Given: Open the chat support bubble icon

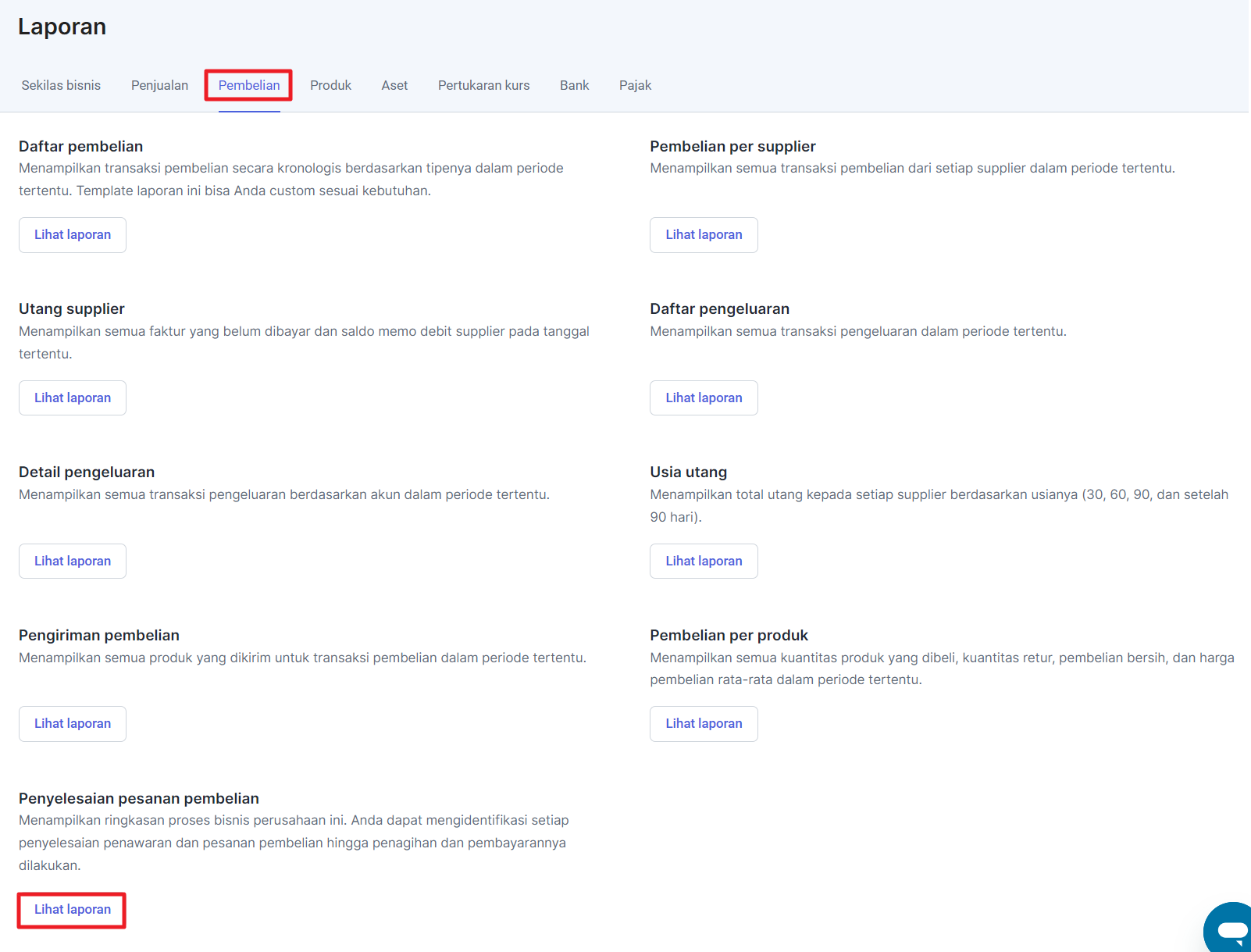Looking at the screenshot, I should (1229, 929).
